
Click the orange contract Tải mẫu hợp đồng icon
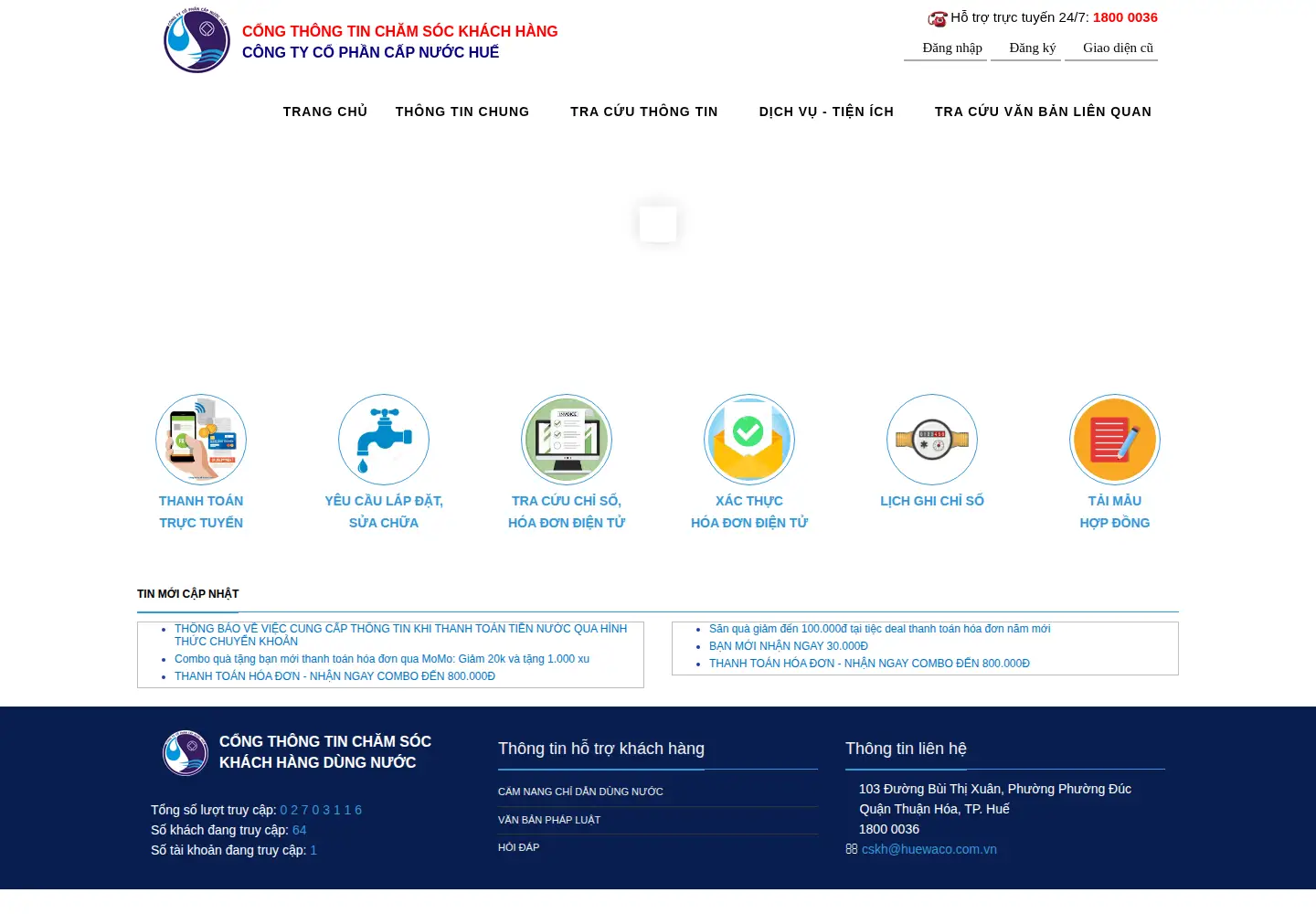[x=1115, y=440]
